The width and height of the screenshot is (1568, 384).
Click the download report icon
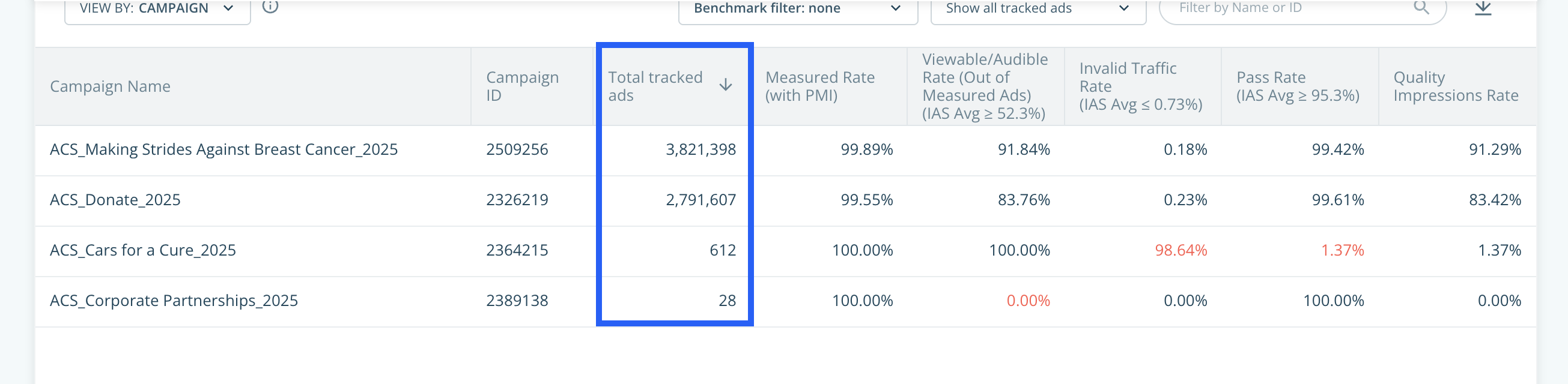click(1483, 8)
